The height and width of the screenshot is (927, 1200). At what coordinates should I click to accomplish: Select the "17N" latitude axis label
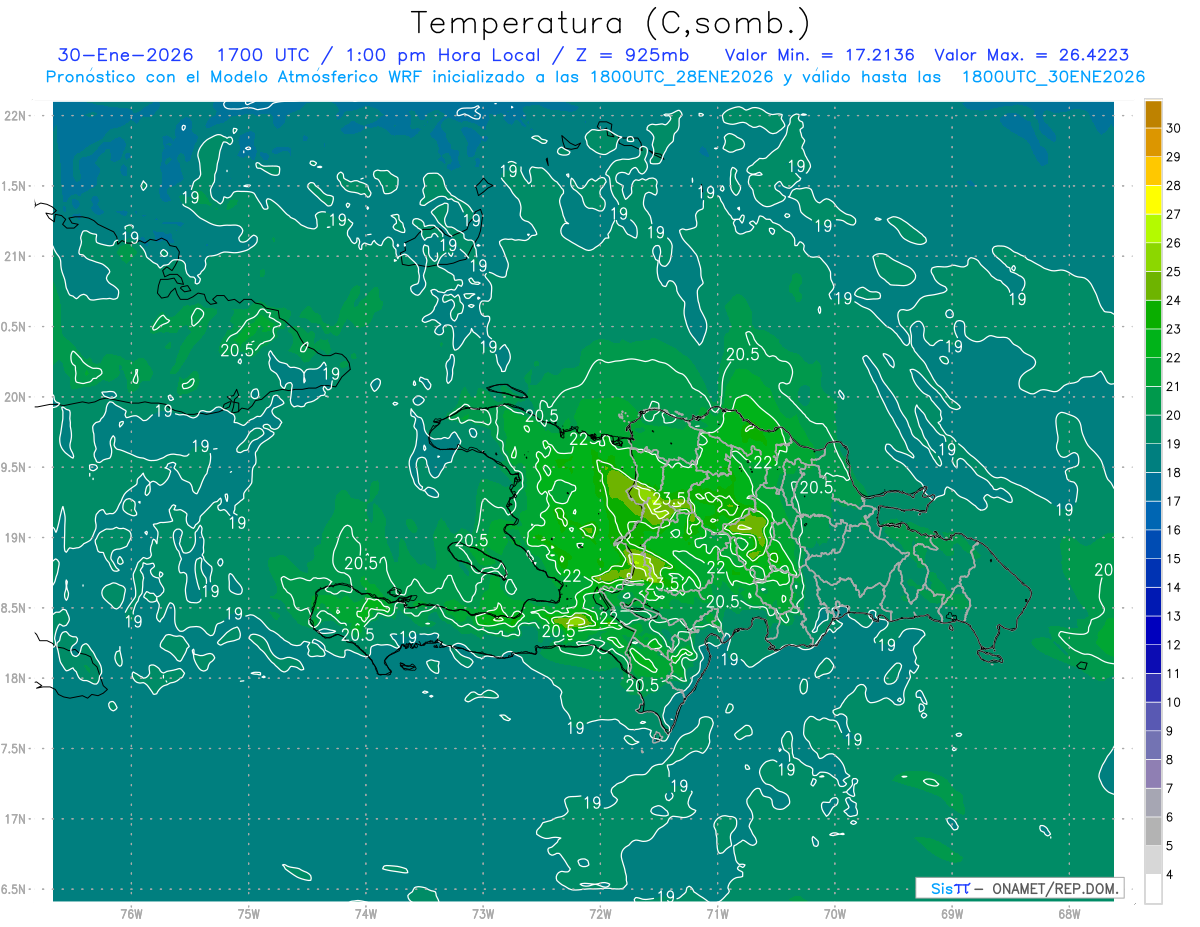point(17,819)
